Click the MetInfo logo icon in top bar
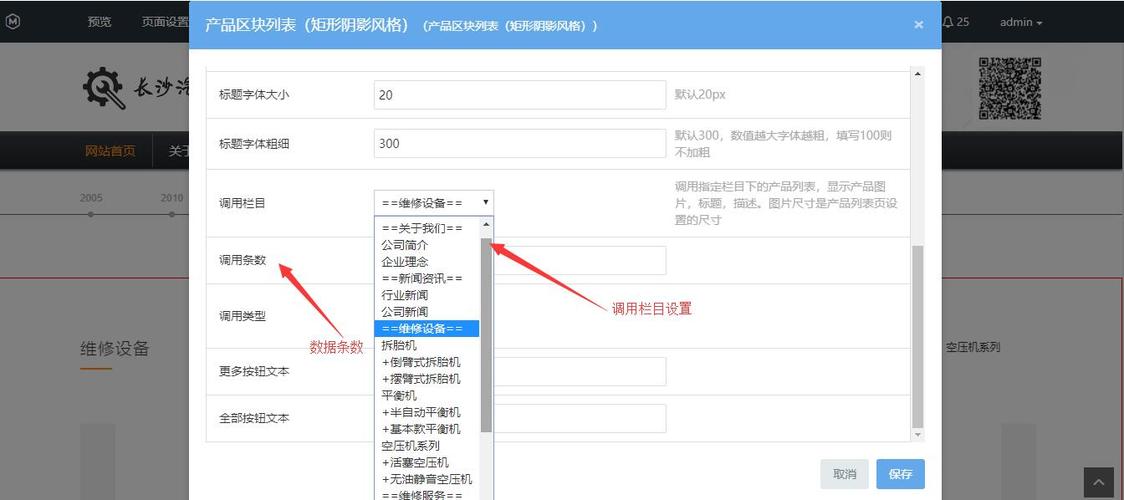Viewport: 1124px width, 500px height. coord(12,22)
